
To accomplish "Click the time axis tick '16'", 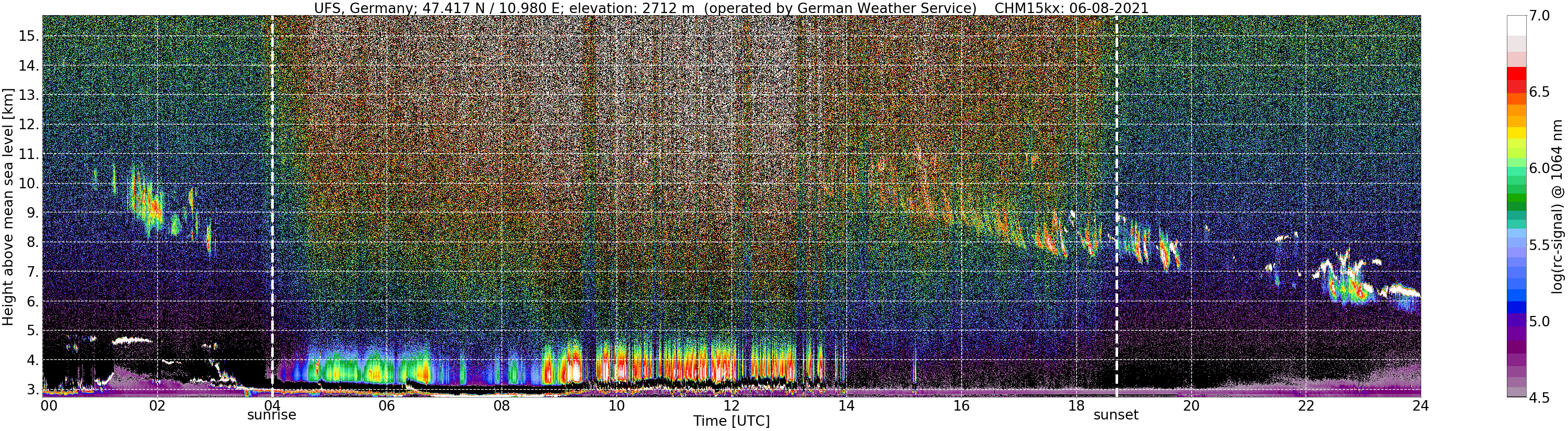I will coord(961,406).
